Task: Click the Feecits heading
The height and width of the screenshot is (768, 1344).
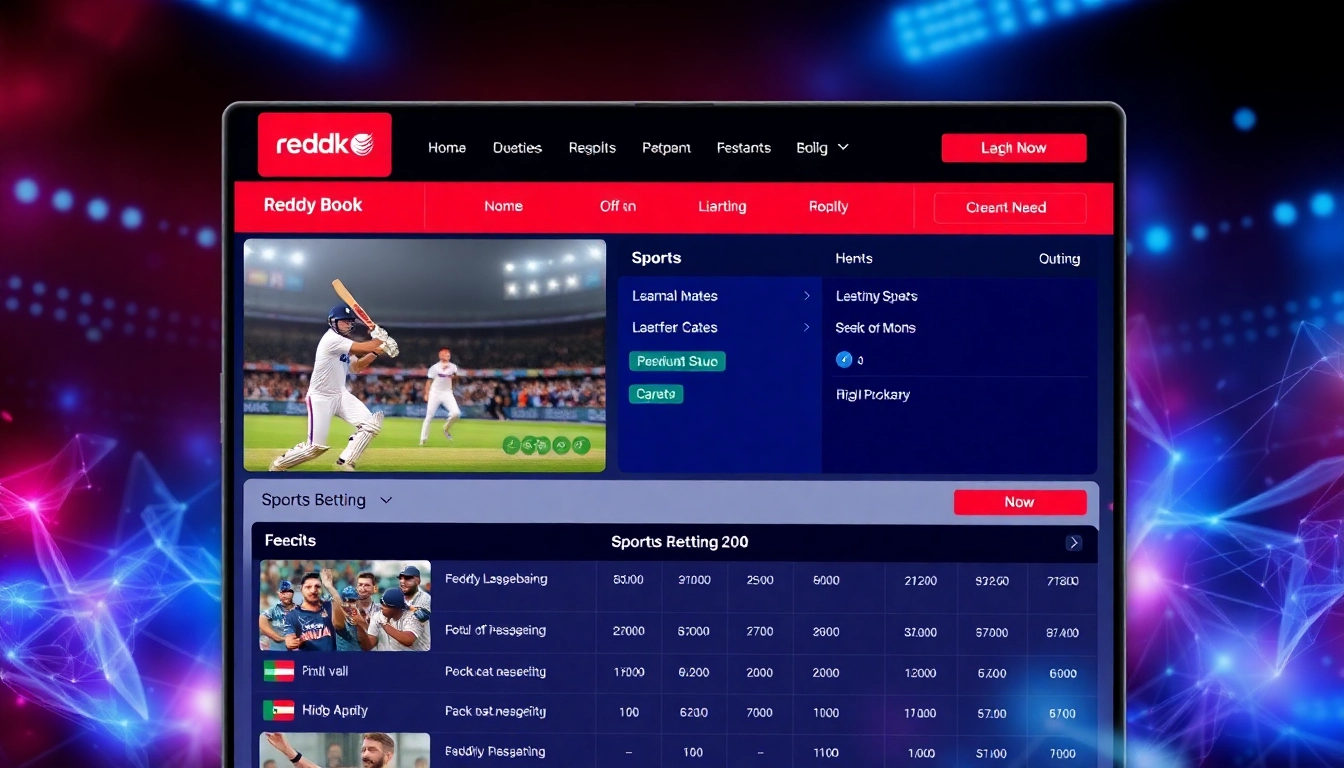Action: point(290,540)
